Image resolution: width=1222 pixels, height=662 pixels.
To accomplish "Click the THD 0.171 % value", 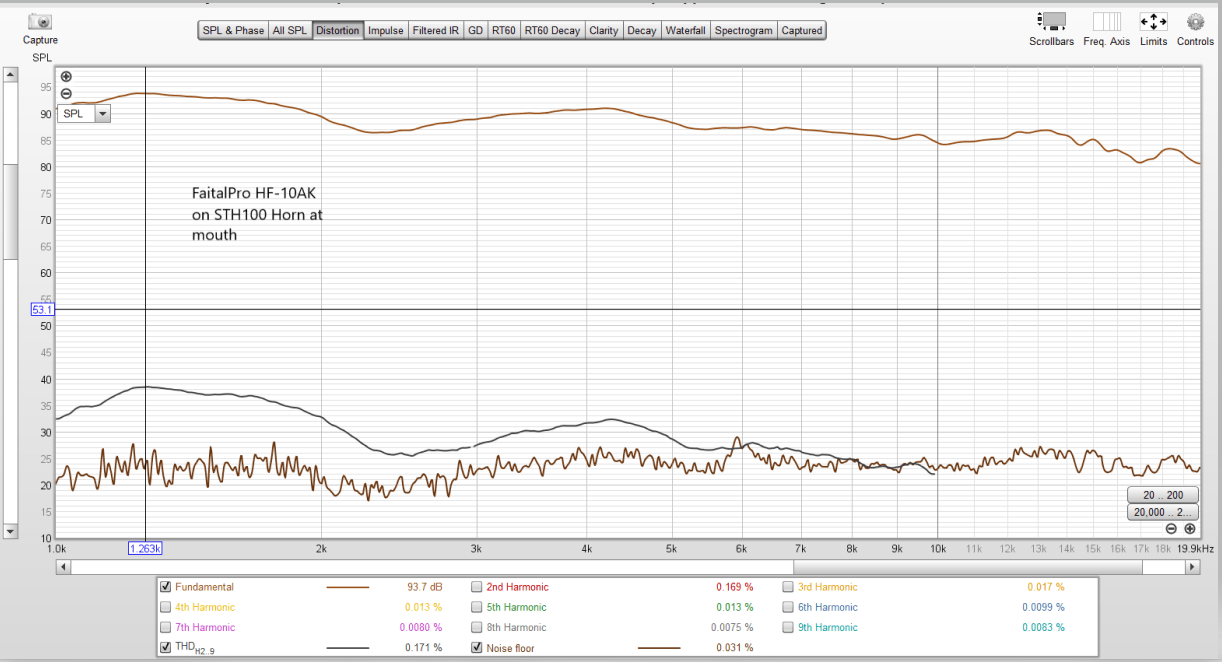I will 423,647.
